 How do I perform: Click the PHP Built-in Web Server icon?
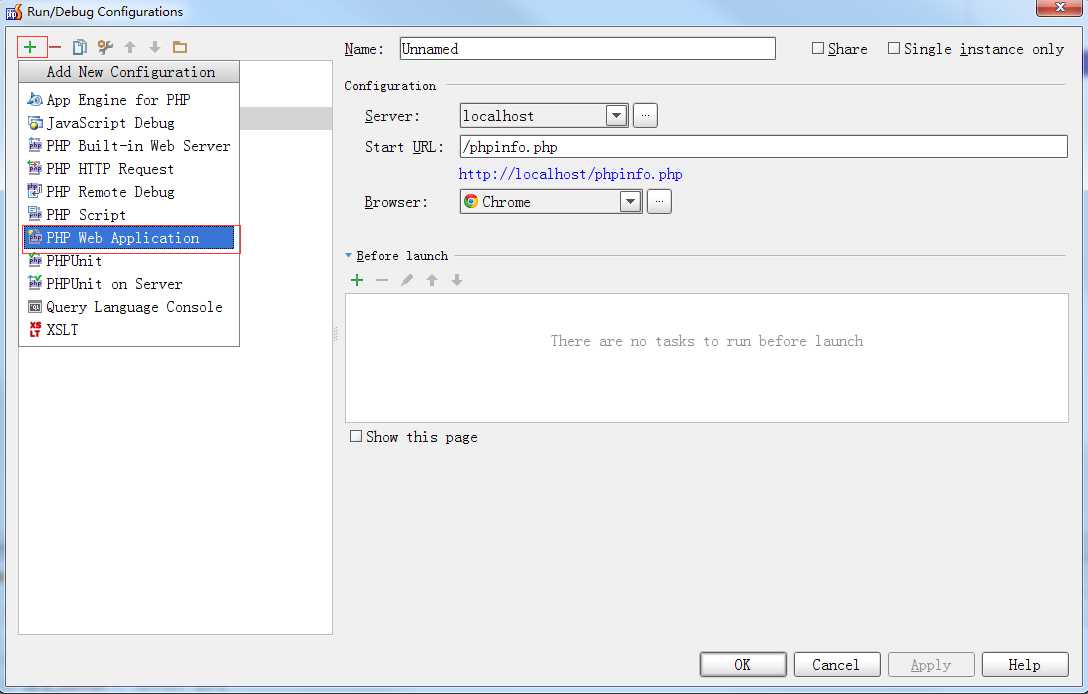pos(35,146)
